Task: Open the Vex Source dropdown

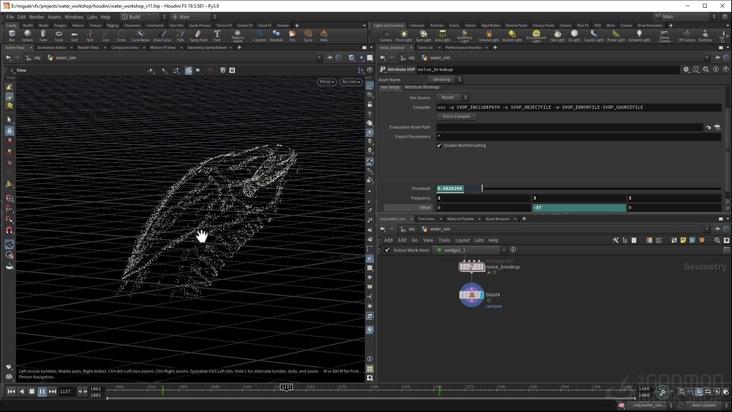Action: [x=452, y=98]
